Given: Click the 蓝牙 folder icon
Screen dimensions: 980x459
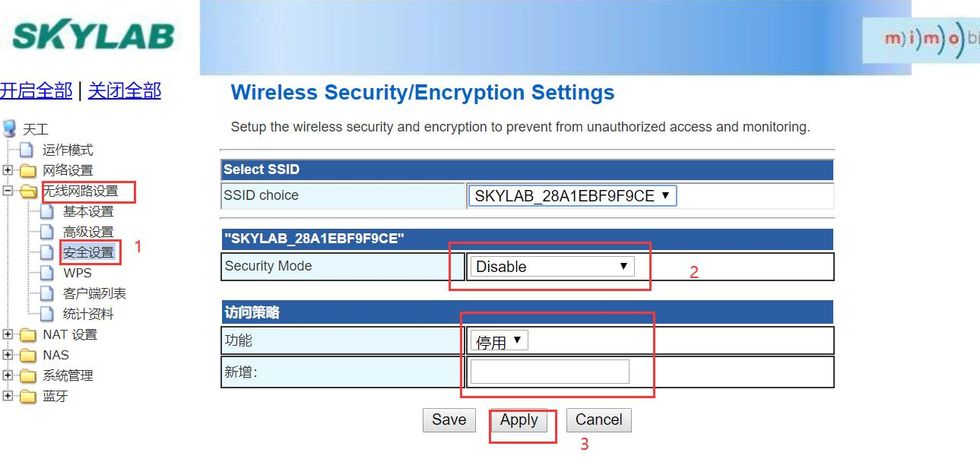Looking at the screenshot, I should coord(28,396).
